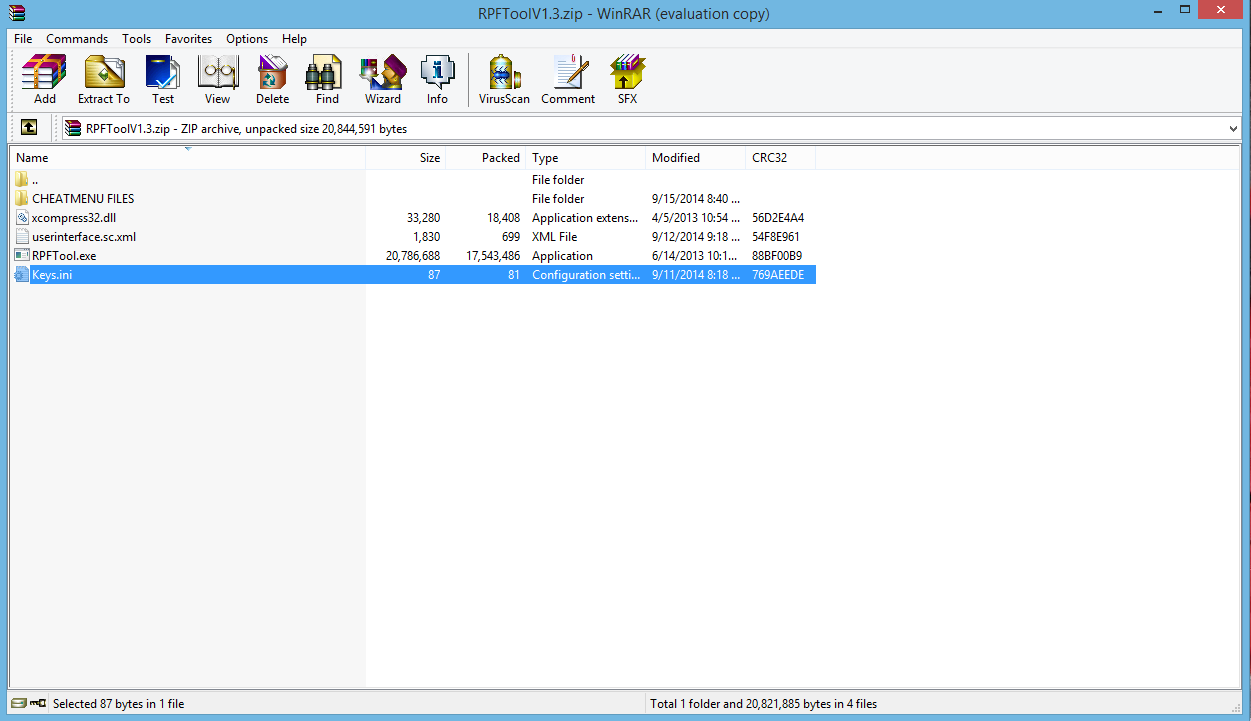Screen dimensions: 1251x721
Task: Open the Options menu
Action: pos(247,39)
